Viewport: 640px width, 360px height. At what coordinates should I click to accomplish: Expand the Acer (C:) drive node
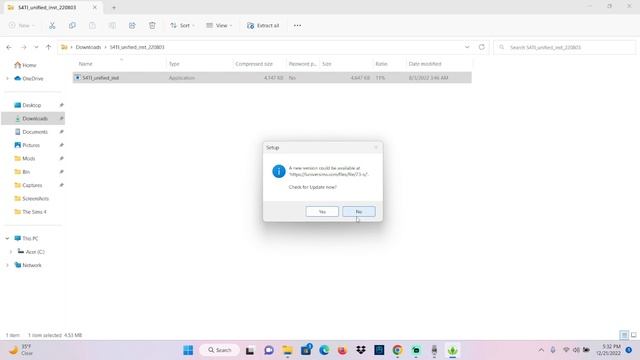[11, 252]
